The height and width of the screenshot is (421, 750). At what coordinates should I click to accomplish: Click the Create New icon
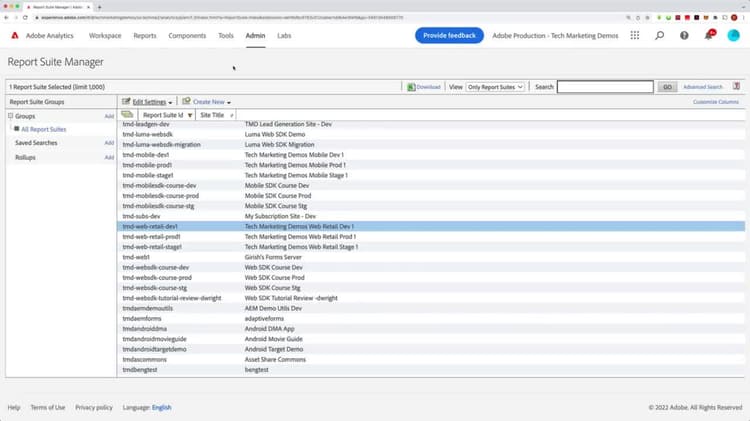pyautogui.click(x=187, y=101)
